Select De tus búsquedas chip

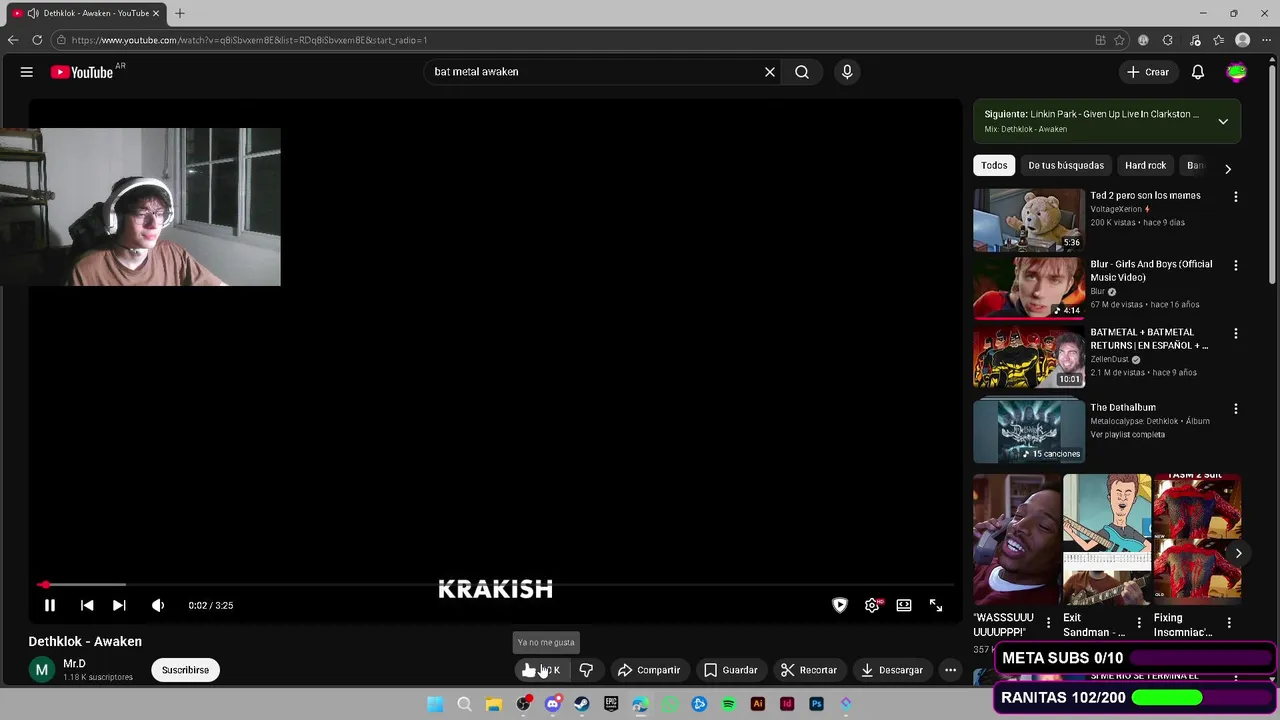1066,165
